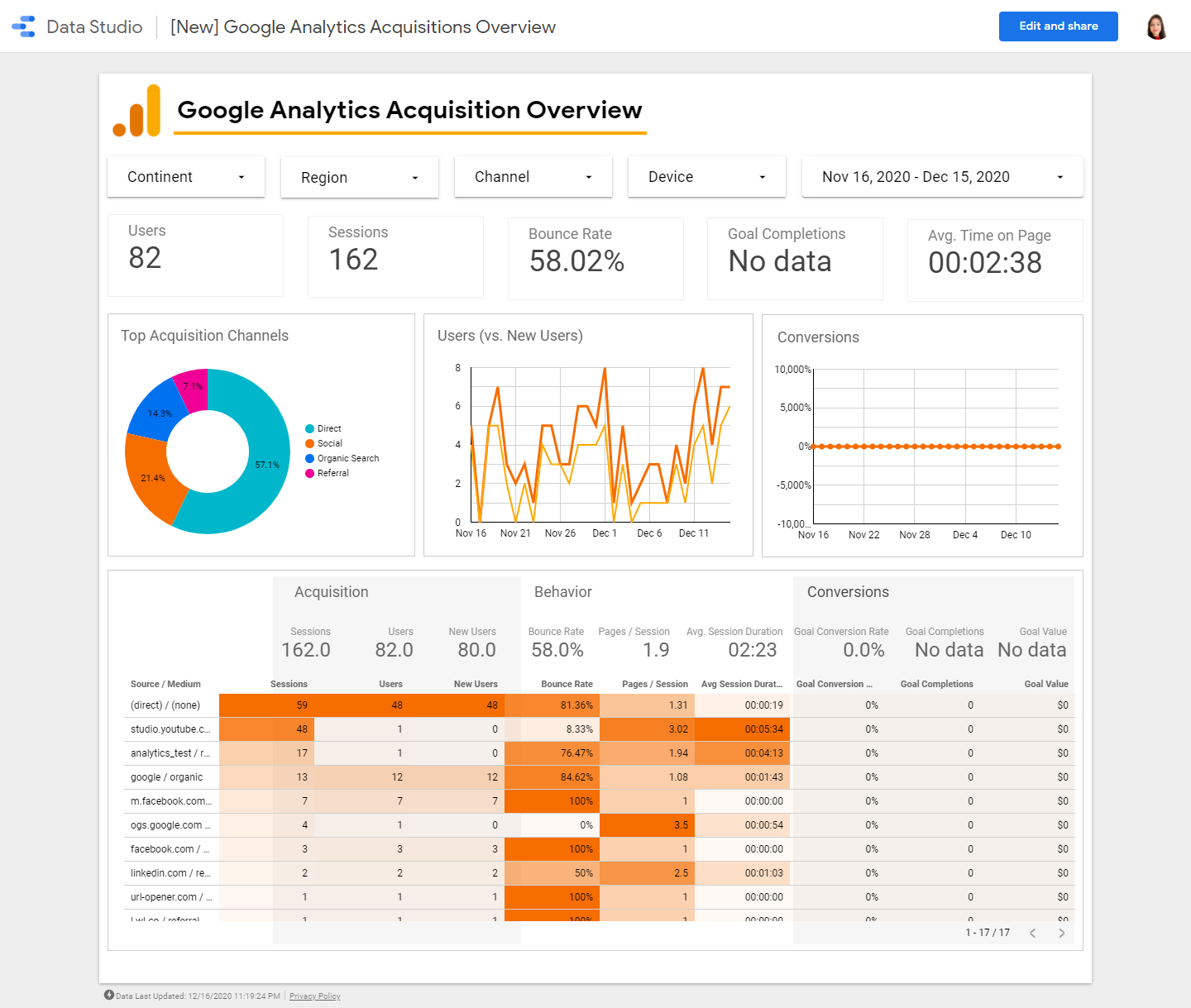Open the Privacy Policy link

point(314,996)
